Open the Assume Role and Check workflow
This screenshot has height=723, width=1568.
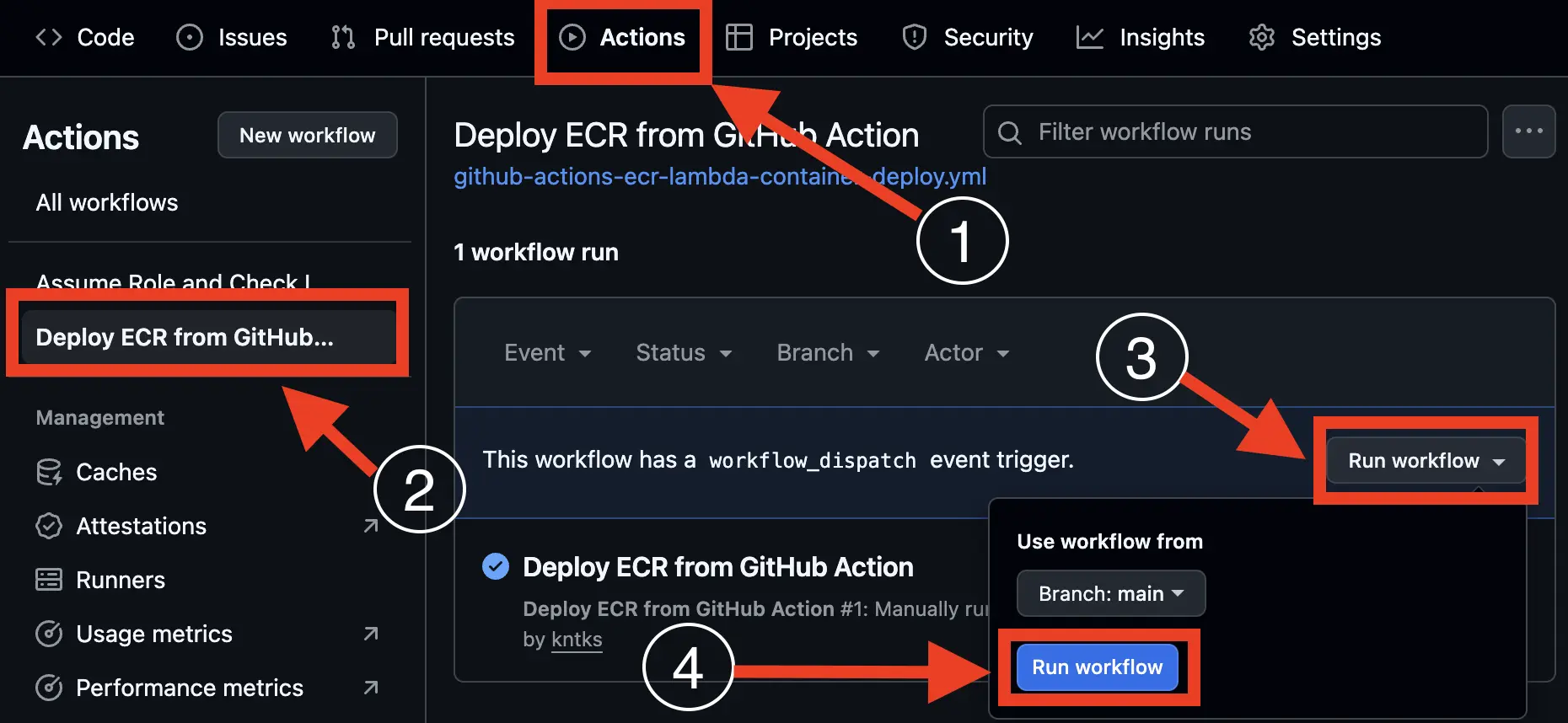pos(173,281)
